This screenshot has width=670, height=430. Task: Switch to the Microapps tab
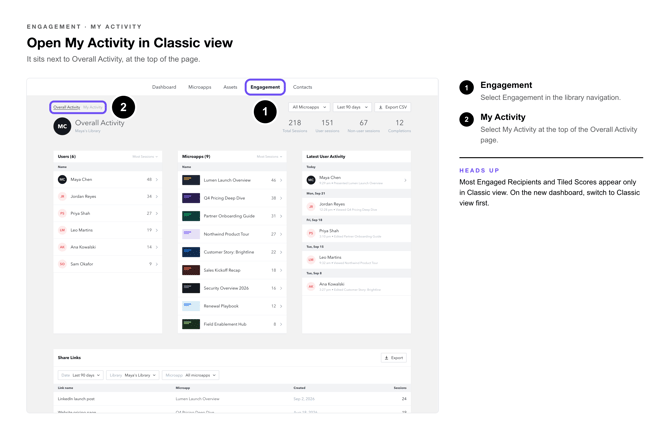200,87
